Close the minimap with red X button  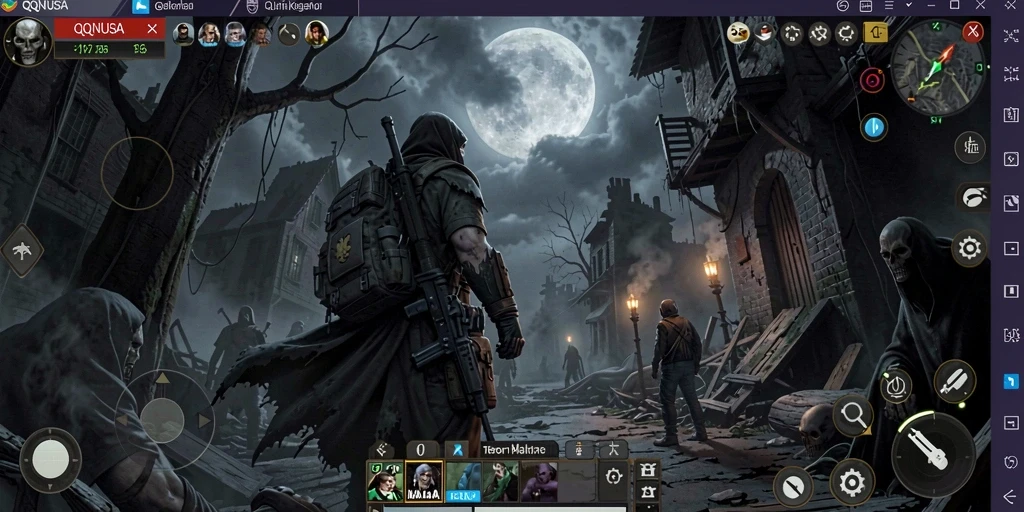click(x=973, y=31)
